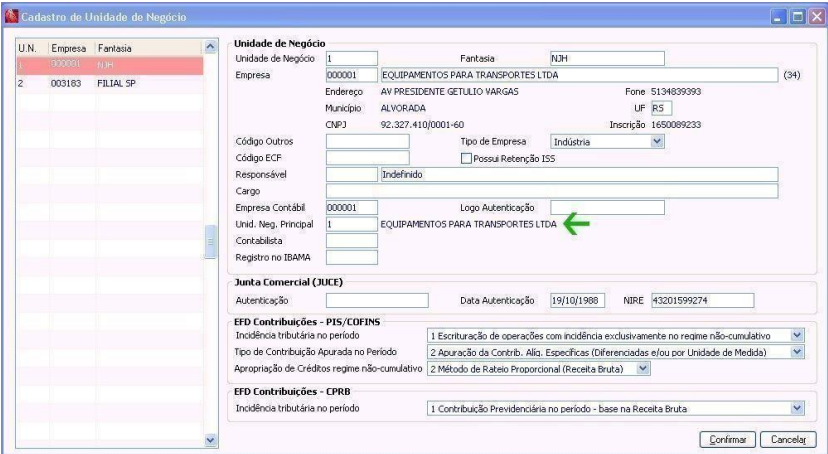The height and width of the screenshot is (454, 828).
Task: Click the Inscrição value 1650089233
Action: tap(676, 125)
